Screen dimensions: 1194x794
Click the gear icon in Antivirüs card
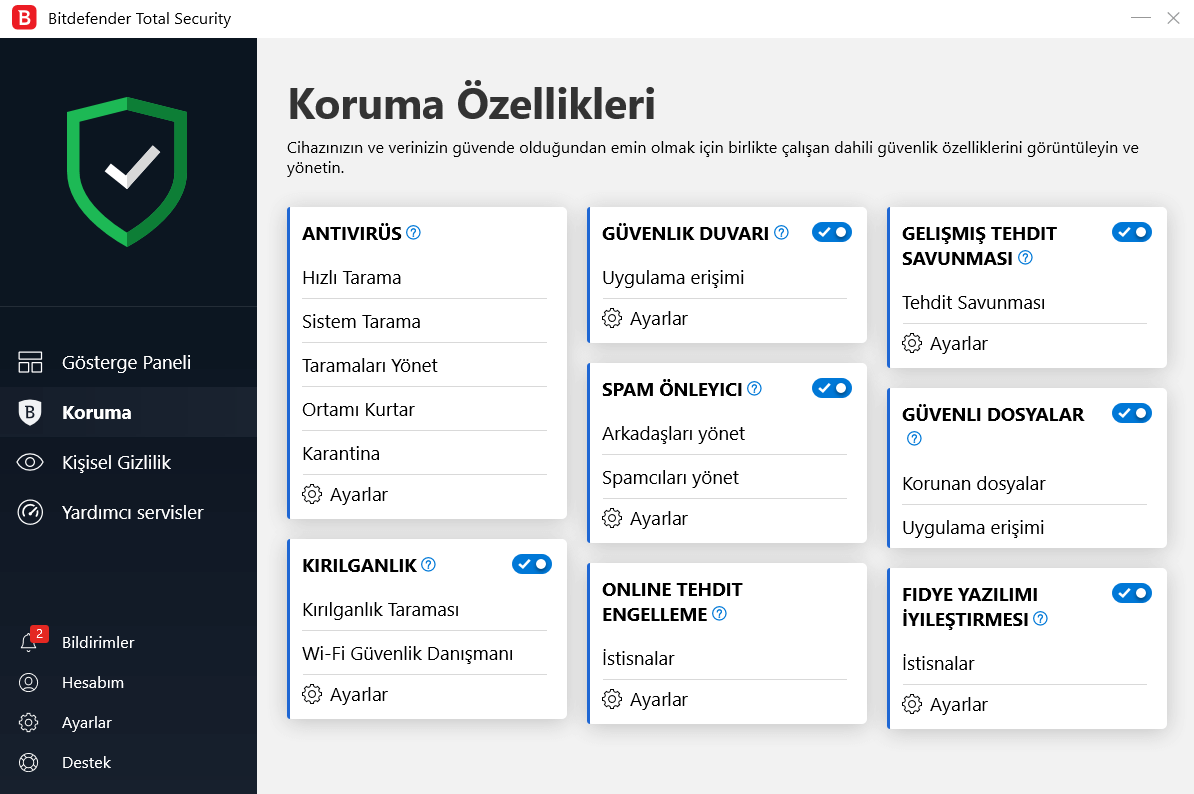coord(312,495)
